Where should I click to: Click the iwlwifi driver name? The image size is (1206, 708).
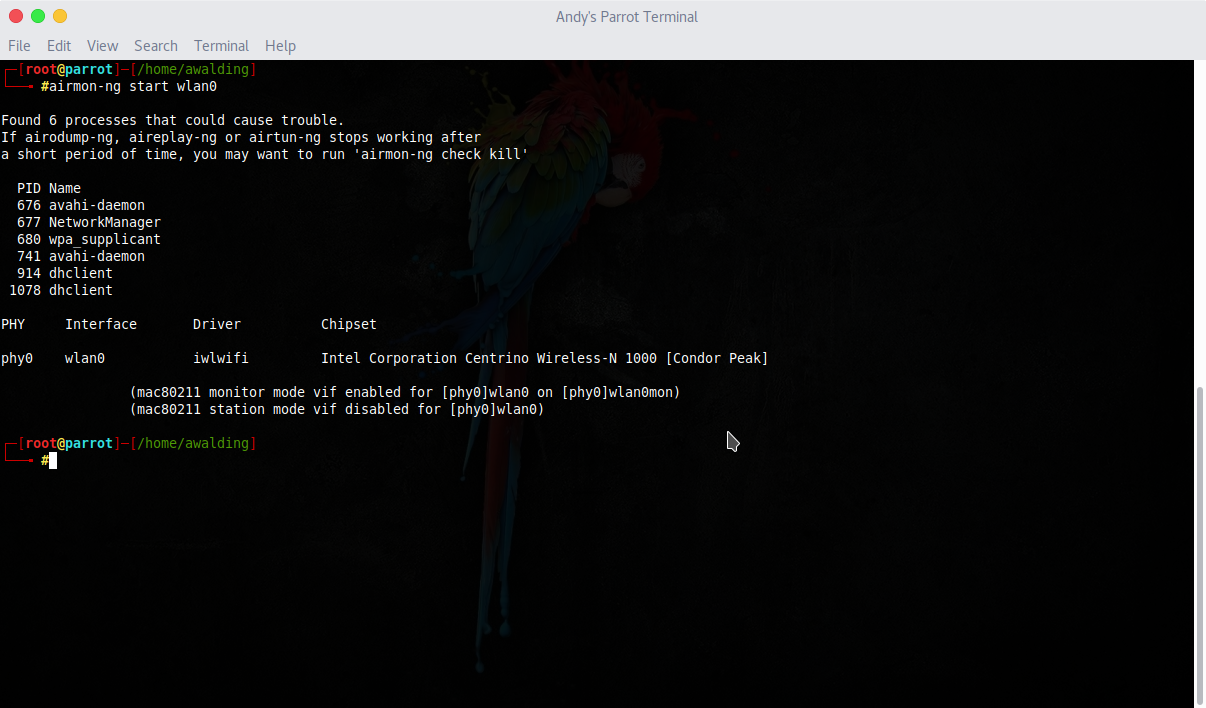(220, 358)
